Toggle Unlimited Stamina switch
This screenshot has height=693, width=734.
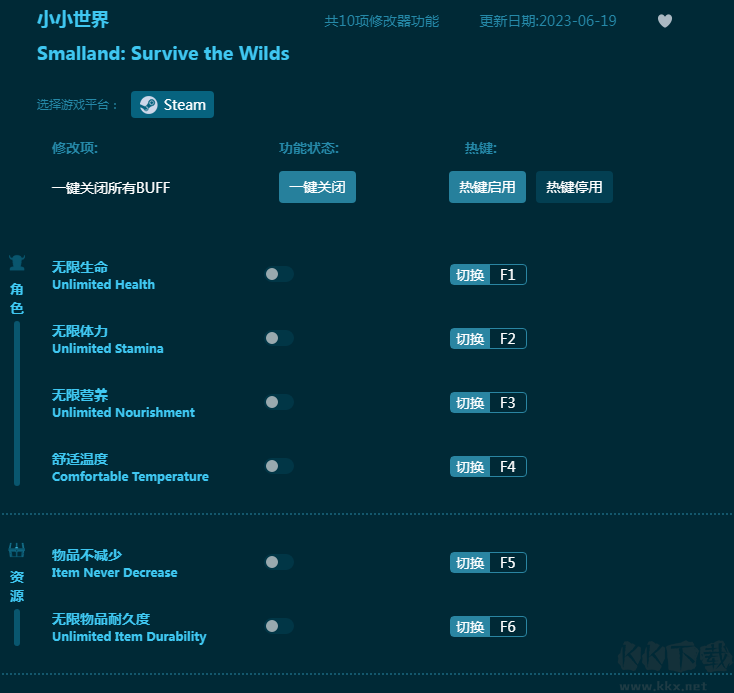(279, 338)
